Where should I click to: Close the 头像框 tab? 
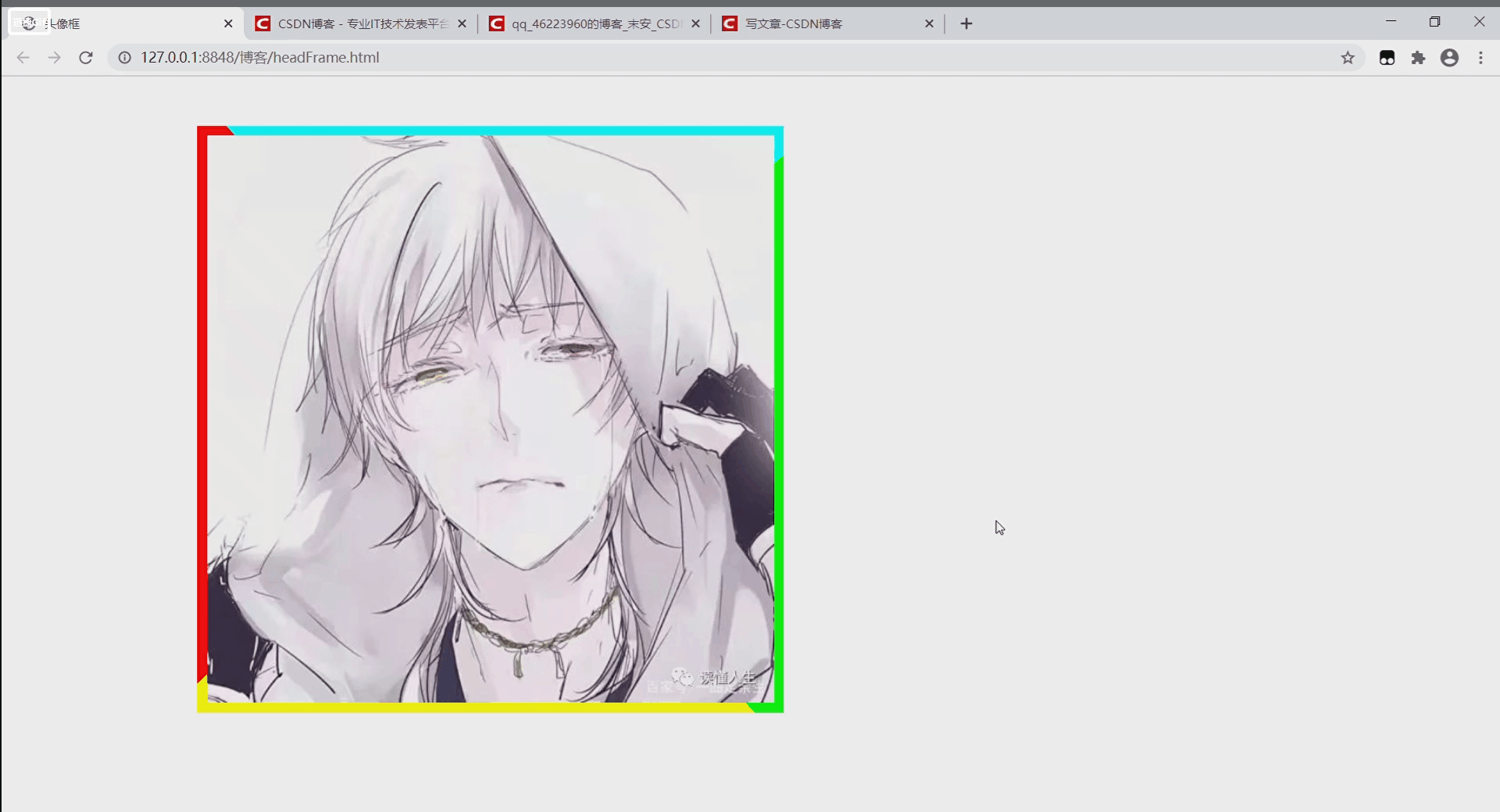[x=228, y=23]
